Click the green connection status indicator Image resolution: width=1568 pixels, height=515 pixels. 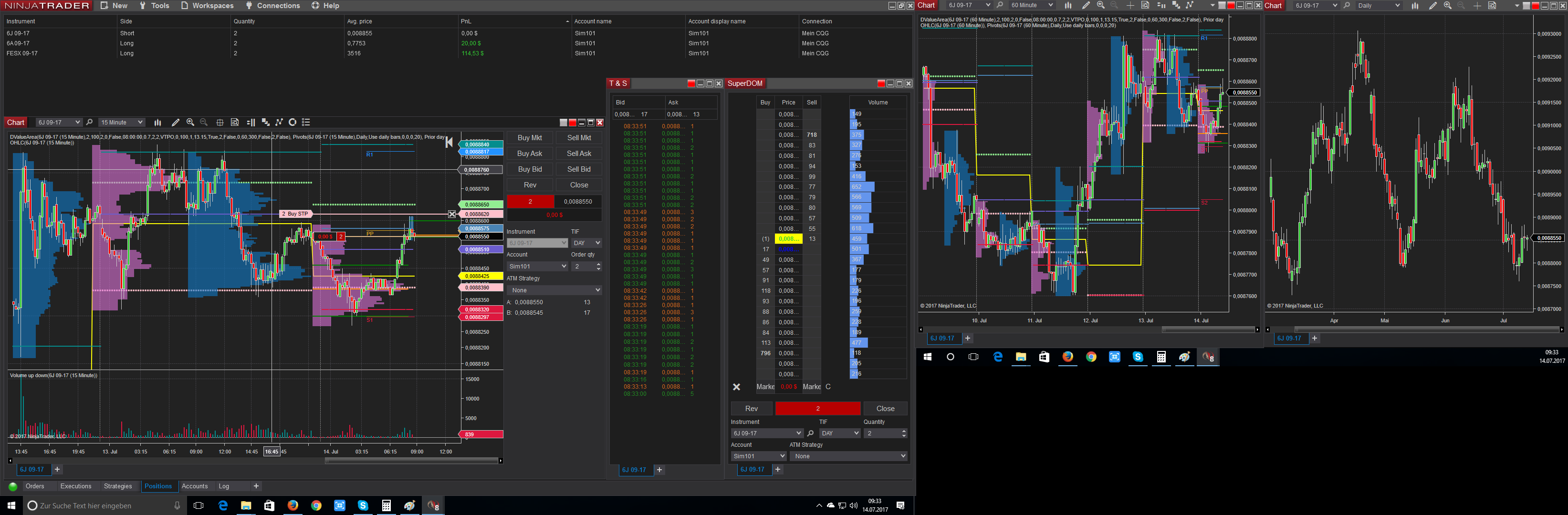(13, 486)
